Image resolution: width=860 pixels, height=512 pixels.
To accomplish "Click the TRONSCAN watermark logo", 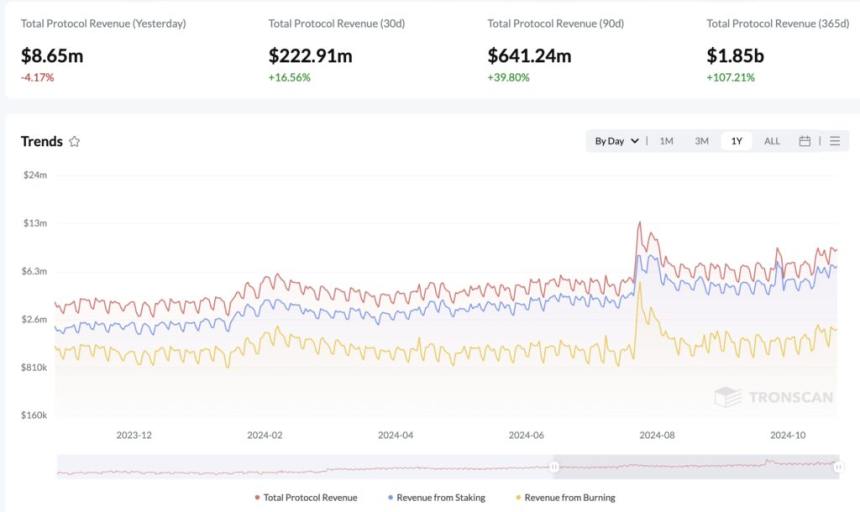I will pos(773,397).
